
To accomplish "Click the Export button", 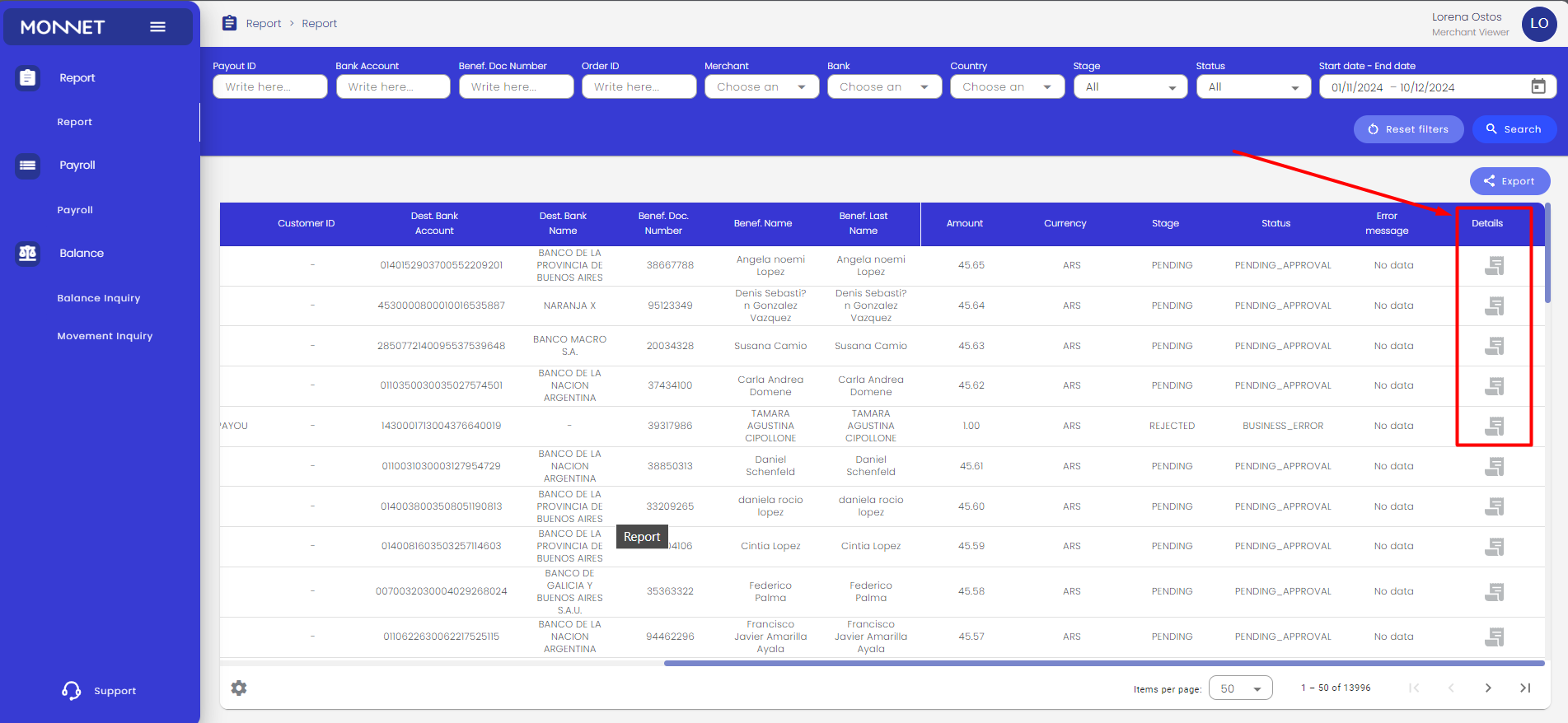I will pos(1509,181).
